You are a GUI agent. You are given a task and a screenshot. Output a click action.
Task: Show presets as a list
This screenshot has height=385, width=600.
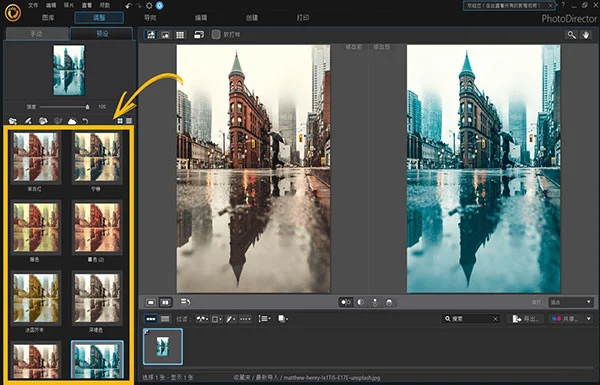click(x=129, y=121)
